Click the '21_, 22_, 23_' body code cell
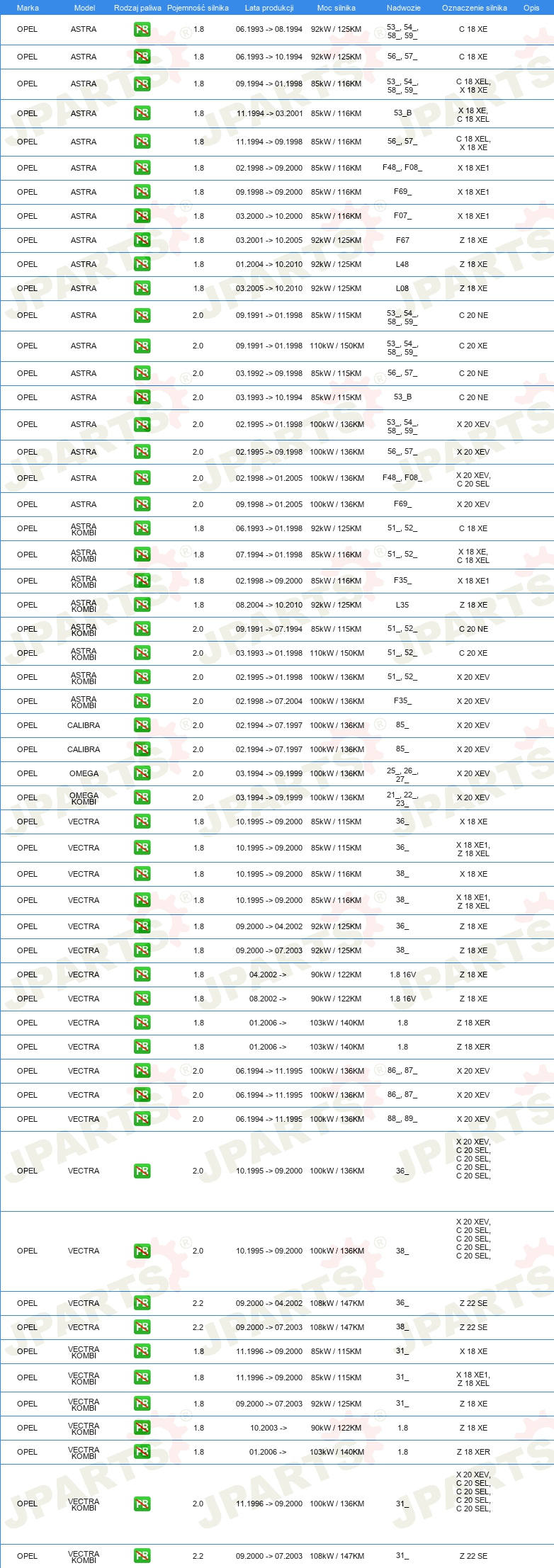This screenshot has height=1568, width=554. tap(402, 799)
